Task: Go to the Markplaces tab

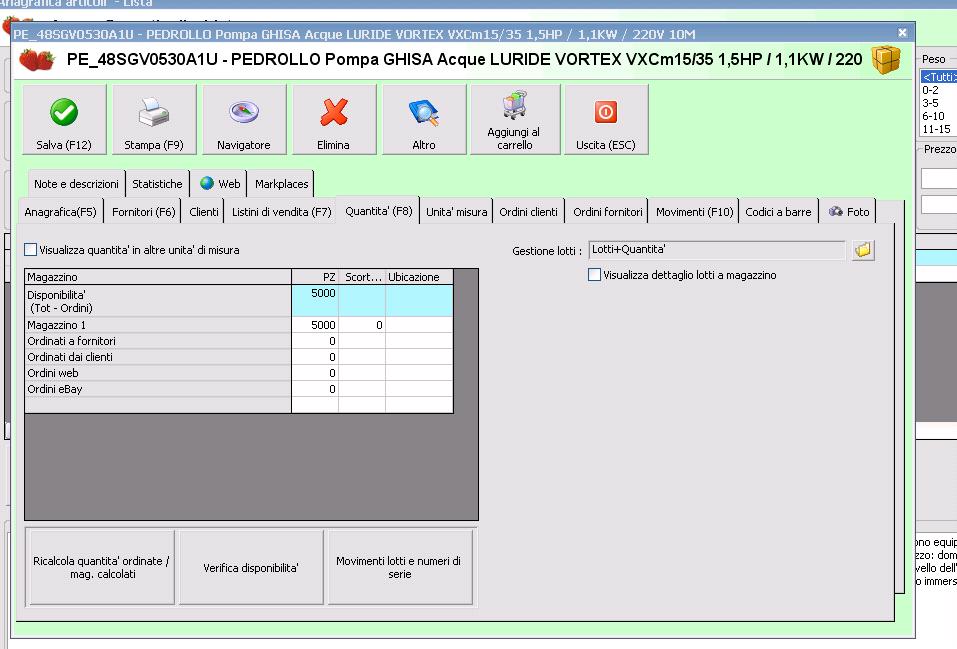Action: coord(281,184)
